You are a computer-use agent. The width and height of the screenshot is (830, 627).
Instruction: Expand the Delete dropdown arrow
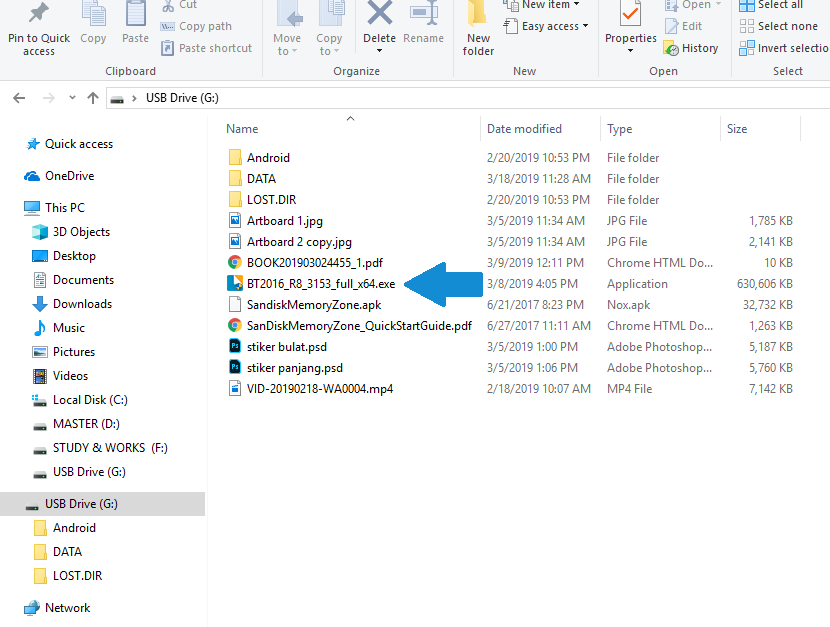point(380,51)
